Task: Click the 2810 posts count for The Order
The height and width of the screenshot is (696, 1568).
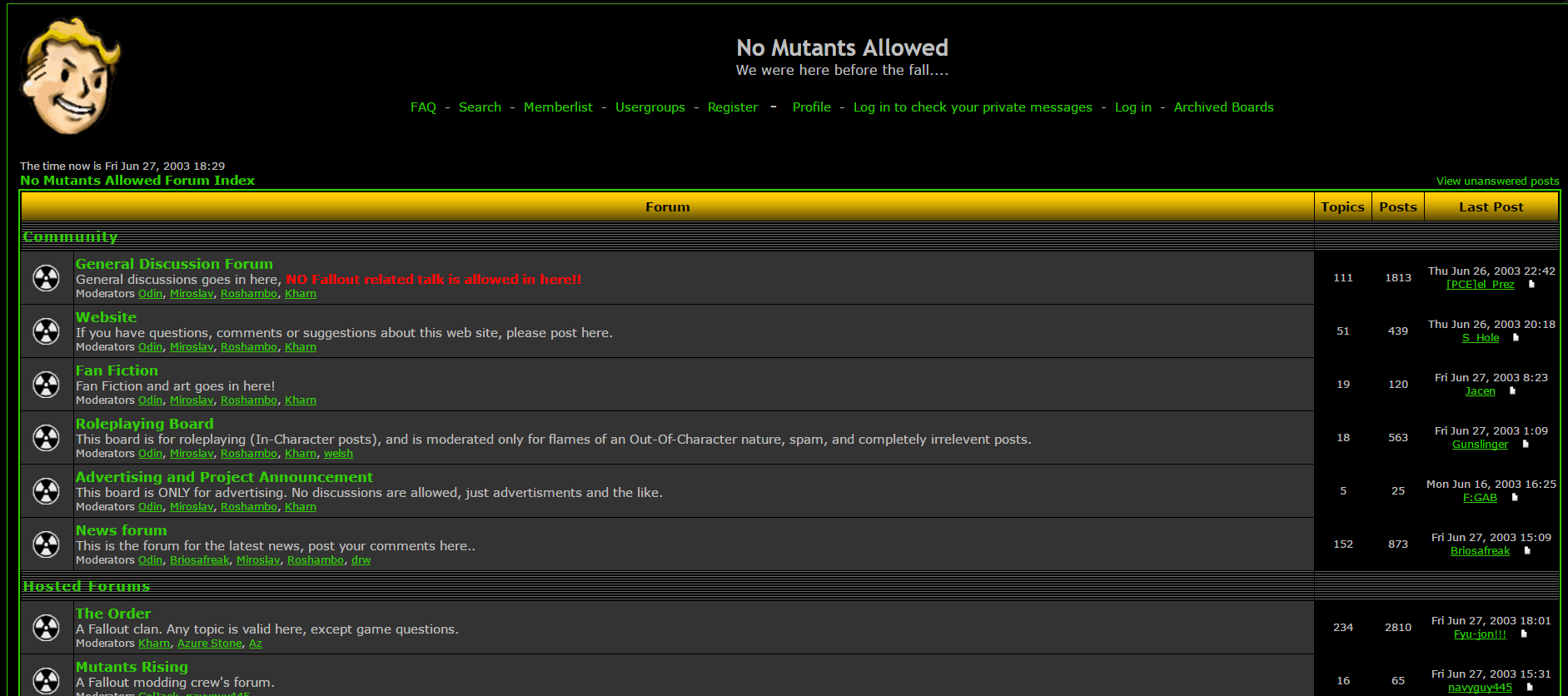Action: point(1398,628)
